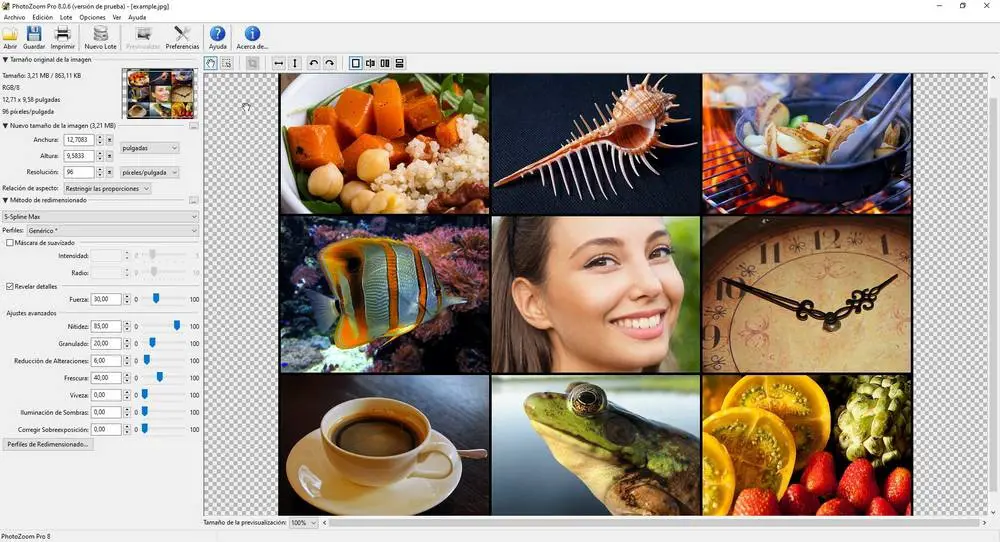This screenshot has height=542, width=1000.
Task: Click the Resolución input field
Action: pyautogui.click(x=79, y=173)
